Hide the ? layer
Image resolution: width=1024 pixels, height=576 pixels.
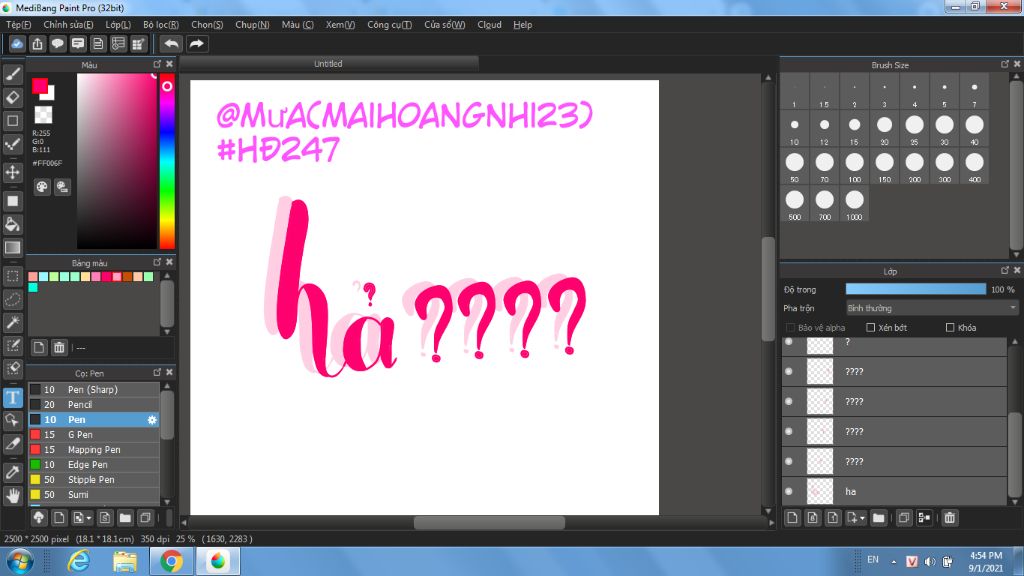click(x=789, y=342)
